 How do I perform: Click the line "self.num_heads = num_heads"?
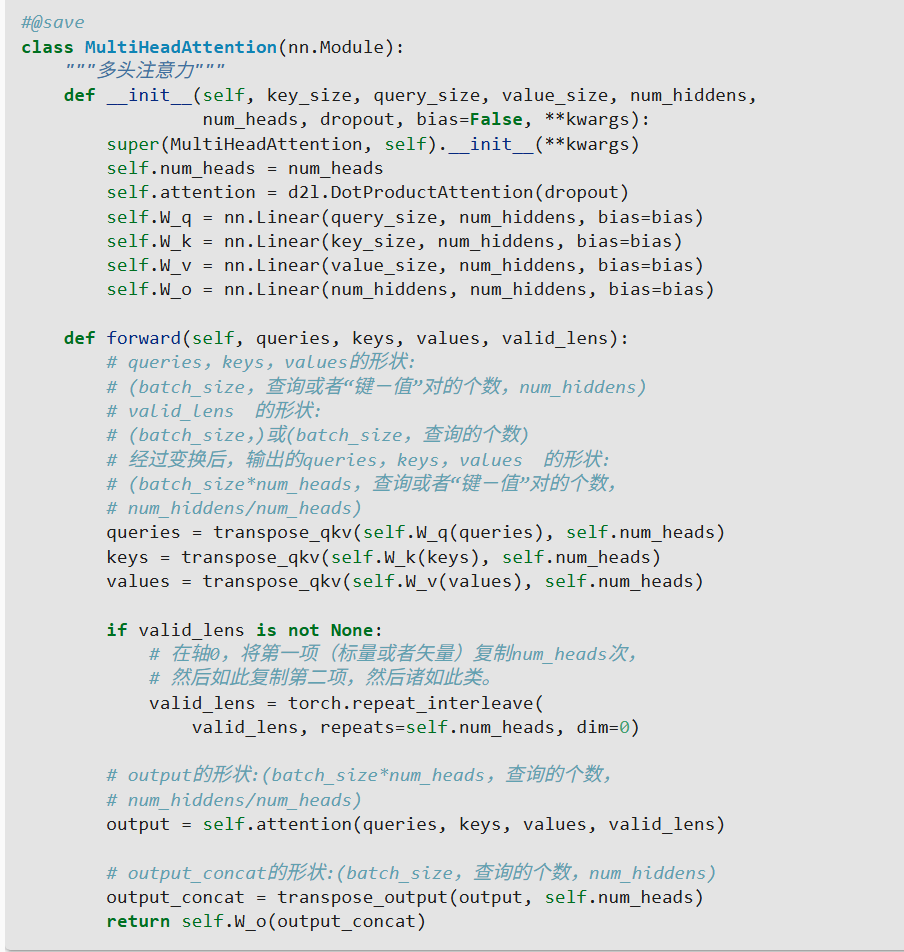click(245, 168)
